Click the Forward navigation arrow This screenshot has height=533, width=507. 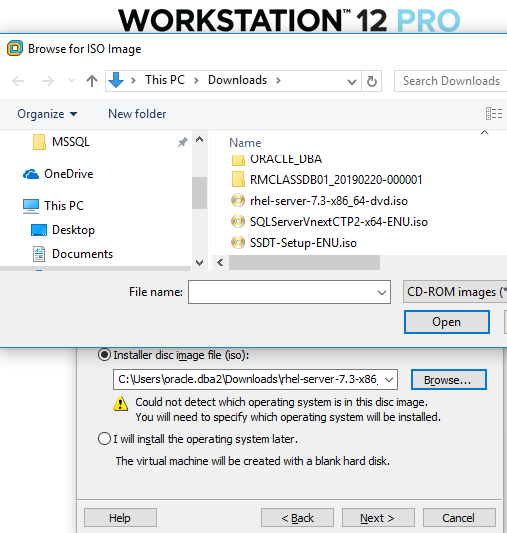[x=48, y=81]
